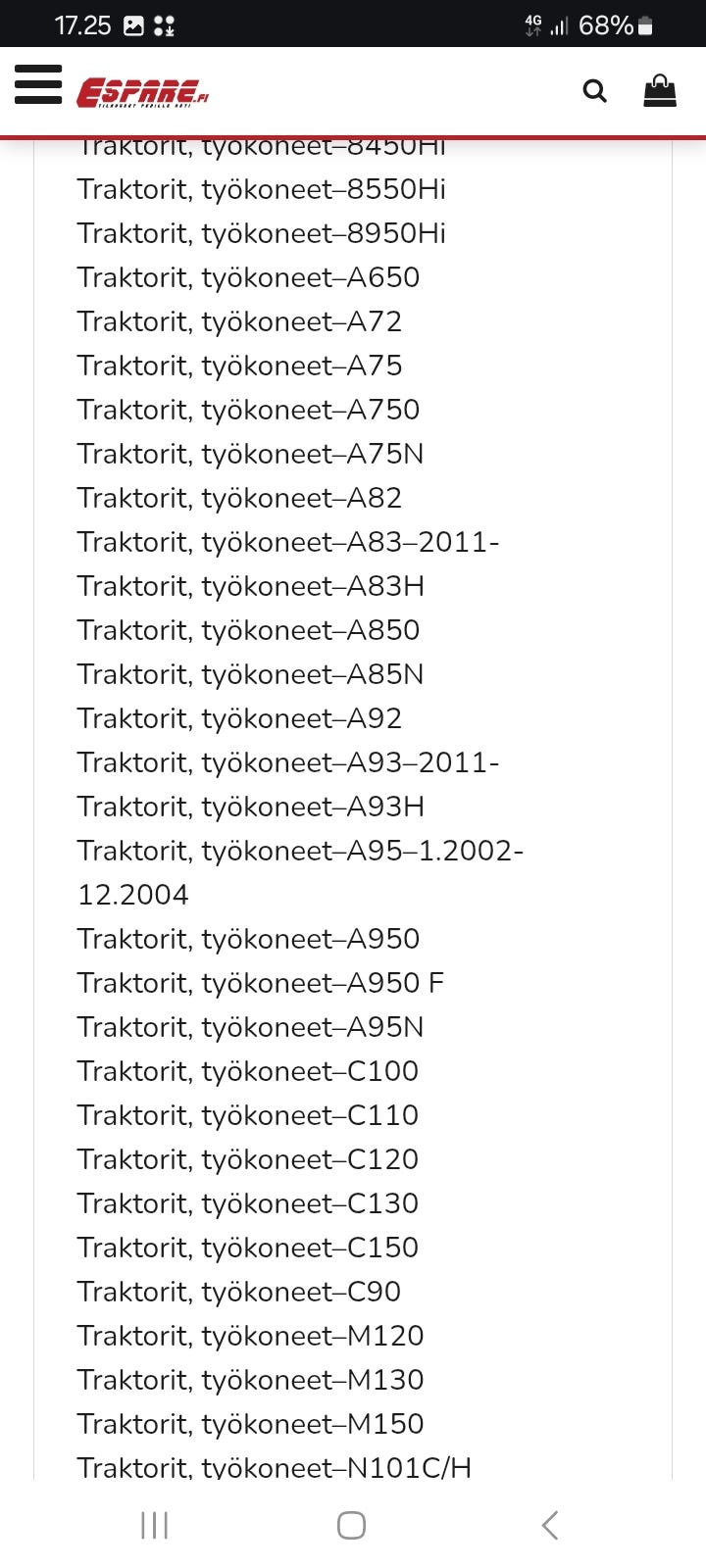This screenshot has width=706, height=1568.
Task: Tap the Traktorit, työkoneet–A93H row
Action: click(250, 807)
